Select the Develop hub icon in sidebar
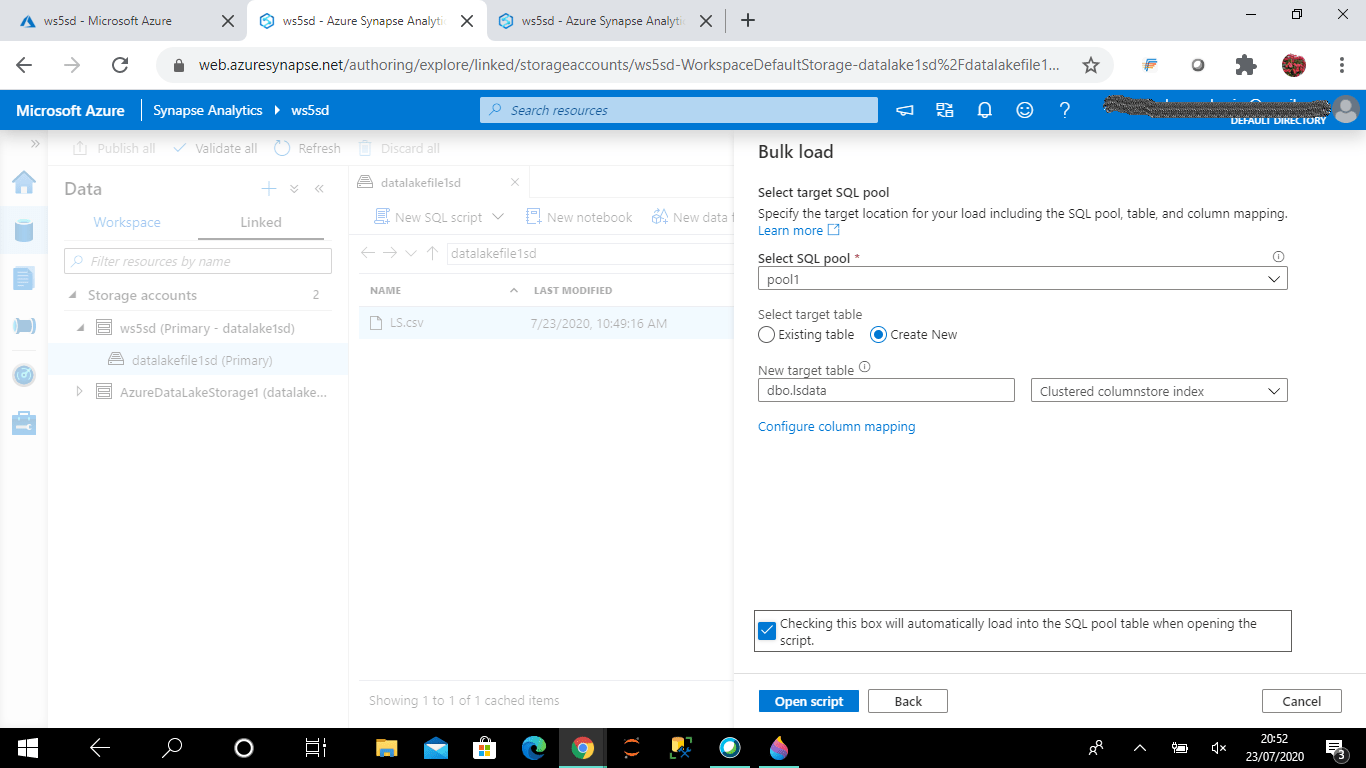This screenshot has height=768, width=1366. (x=24, y=278)
